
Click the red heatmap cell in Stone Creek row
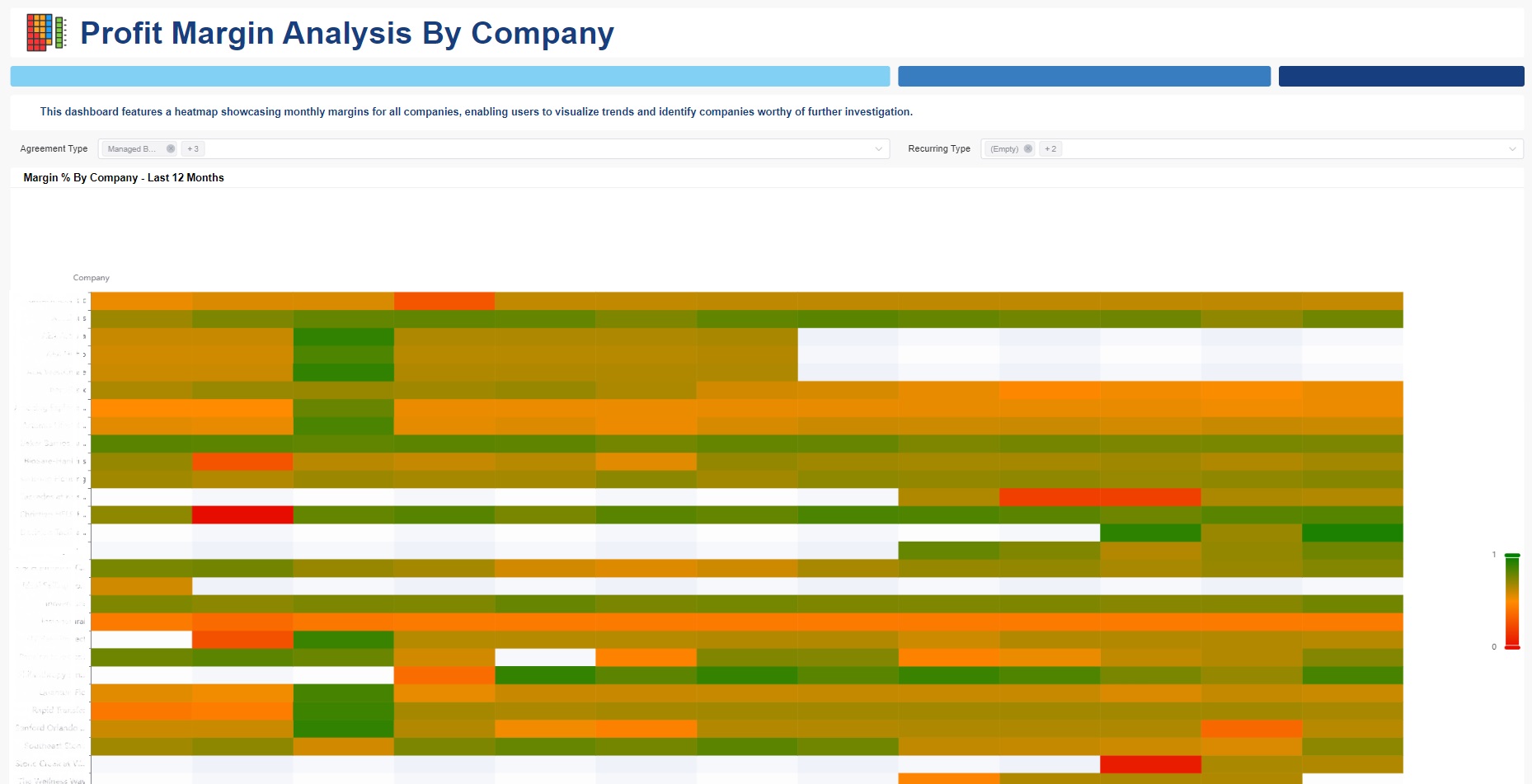coord(1150,764)
